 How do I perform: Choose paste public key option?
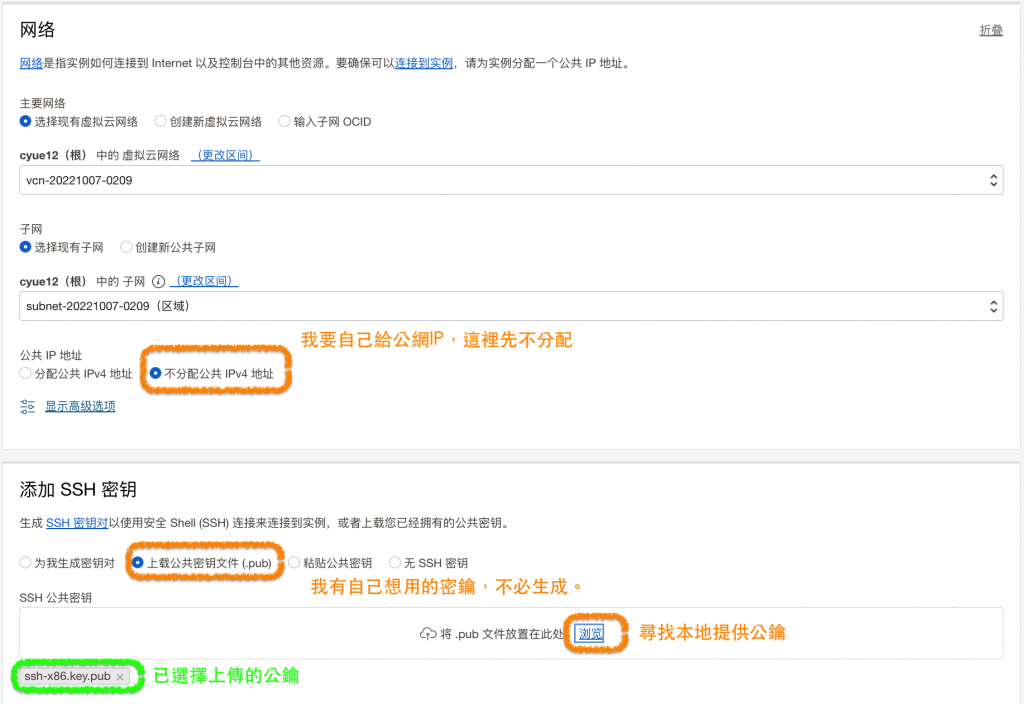pos(295,563)
